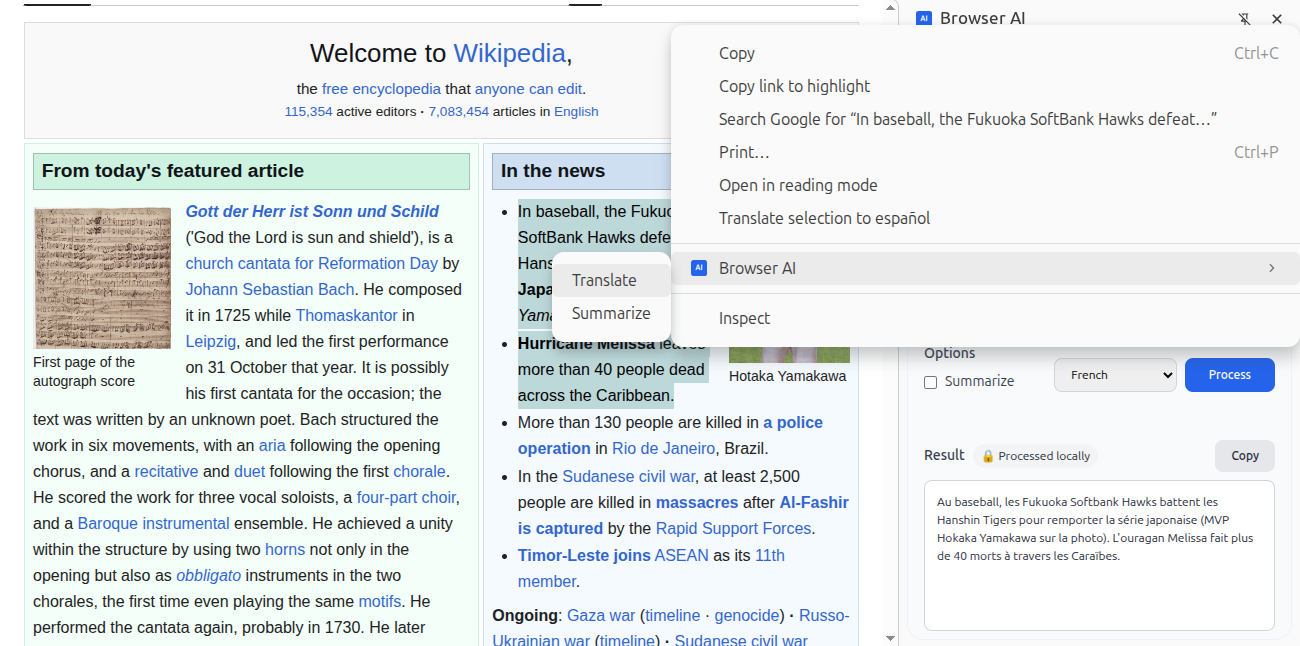
Task: Close the Browser AI side panel
Action: 1277,19
